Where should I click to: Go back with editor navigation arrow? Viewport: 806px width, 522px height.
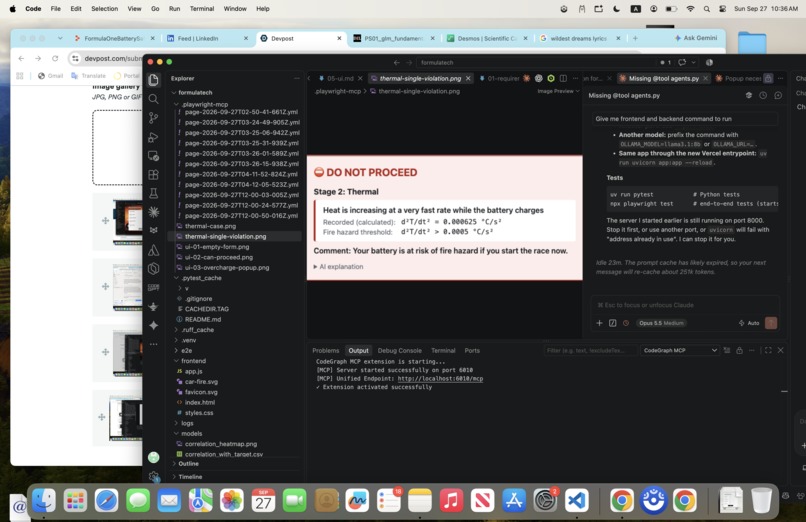pos(396,62)
